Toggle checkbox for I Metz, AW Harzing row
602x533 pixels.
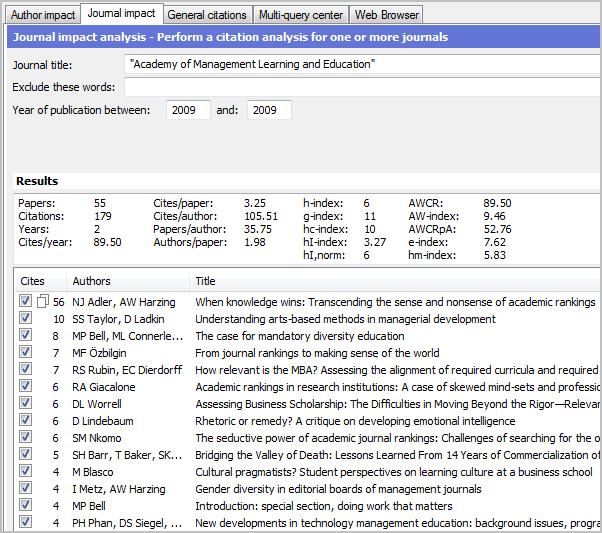(x=25, y=488)
